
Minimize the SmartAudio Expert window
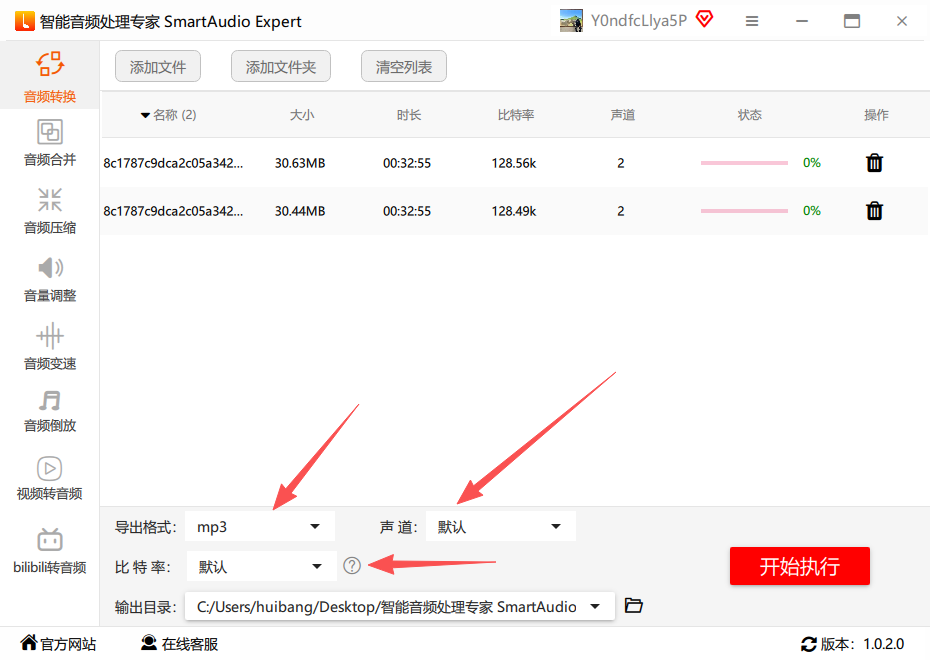802,21
